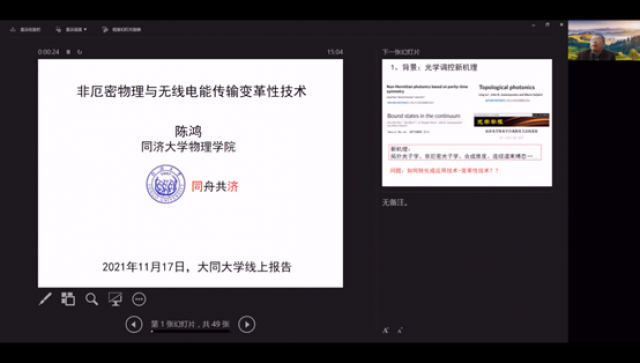Open the see all slides grid view
640x363 pixels.
[68, 299]
